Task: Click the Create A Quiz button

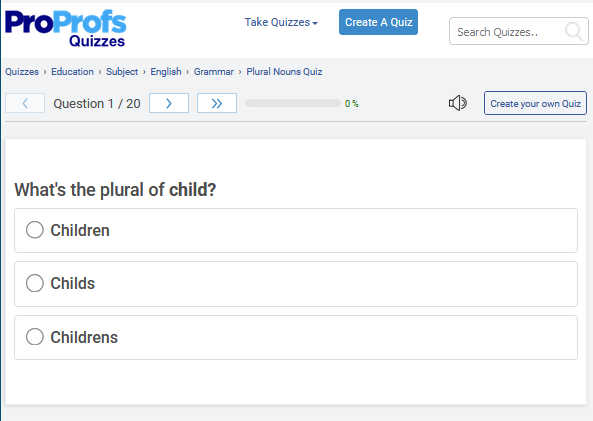Action: pyautogui.click(x=378, y=22)
